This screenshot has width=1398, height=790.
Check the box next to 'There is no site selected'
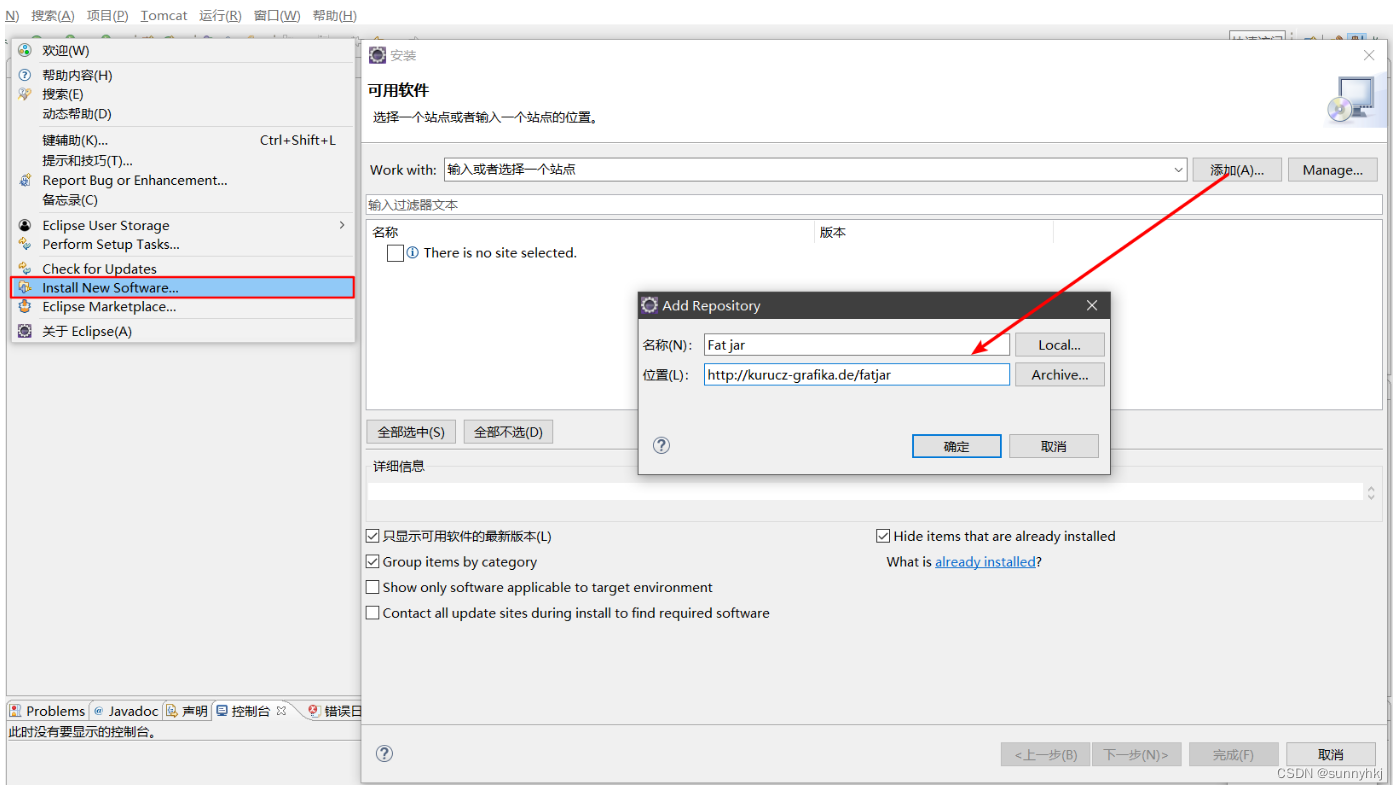tap(395, 253)
